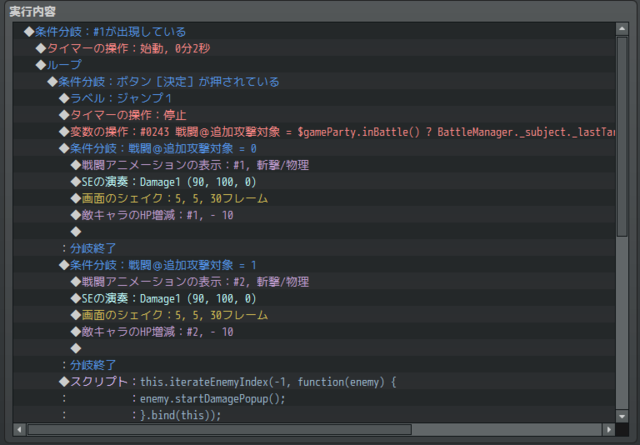The width and height of the screenshot is (640, 445).
Task: Click the horizontal scrollbar thumb
Action: tap(220, 429)
